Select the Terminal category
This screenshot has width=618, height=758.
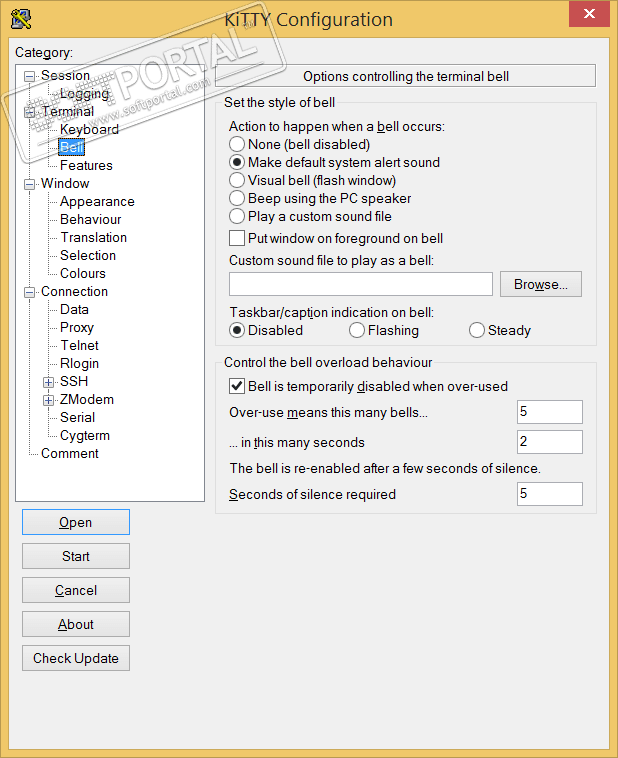pos(67,111)
